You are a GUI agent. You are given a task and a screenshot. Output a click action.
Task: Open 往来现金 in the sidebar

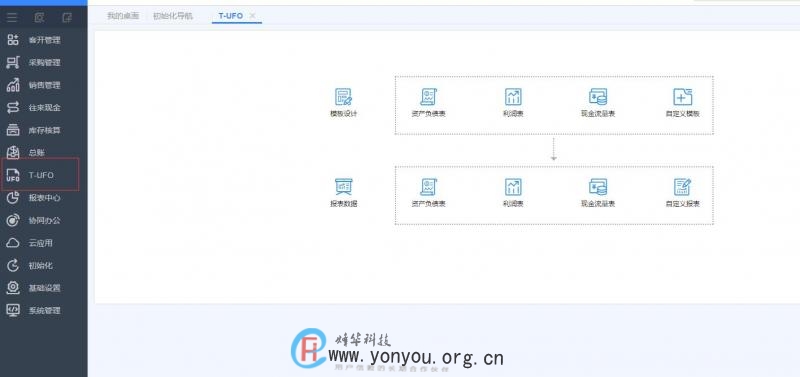coord(34,108)
